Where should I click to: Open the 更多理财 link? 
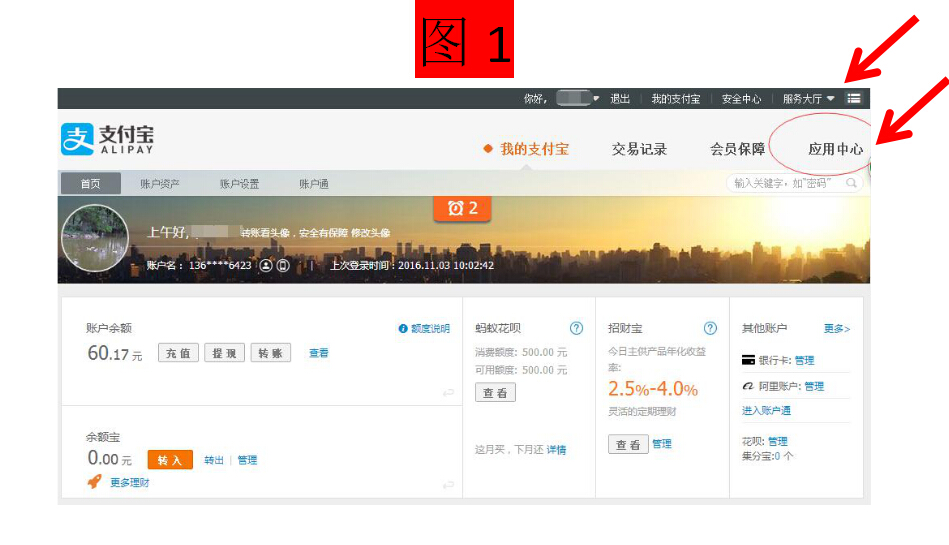pos(130,483)
